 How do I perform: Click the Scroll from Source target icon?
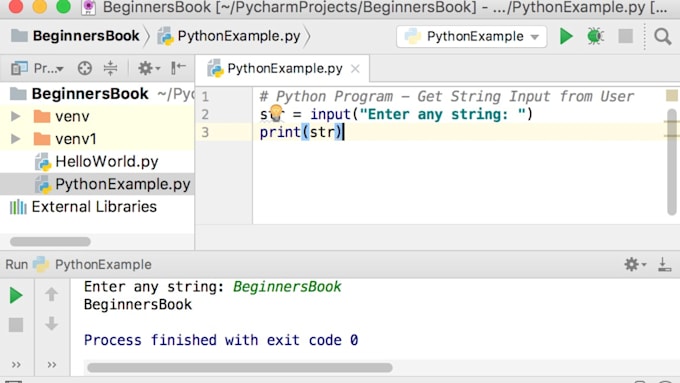(85, 68)
